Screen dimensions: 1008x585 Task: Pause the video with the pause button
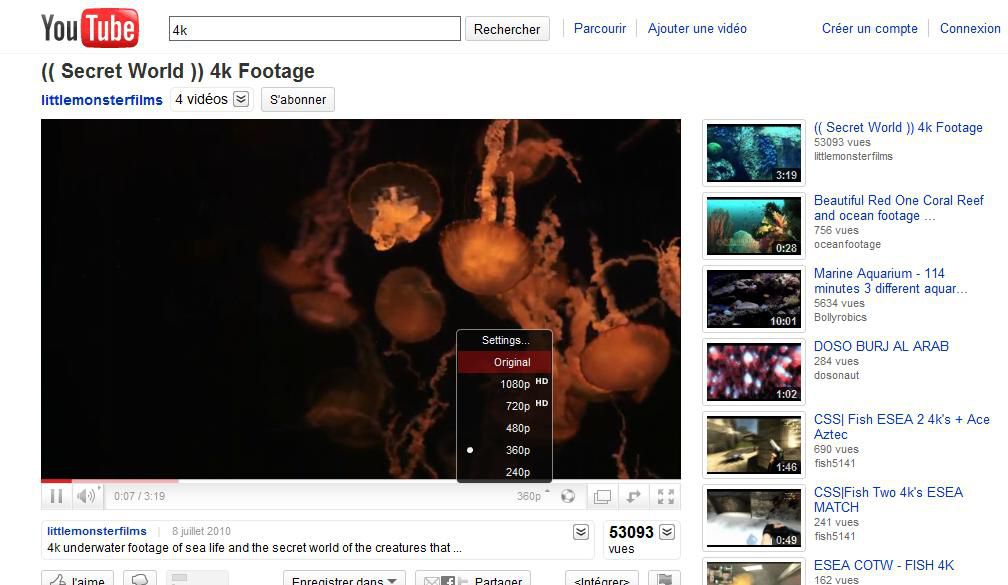[57, 496]
